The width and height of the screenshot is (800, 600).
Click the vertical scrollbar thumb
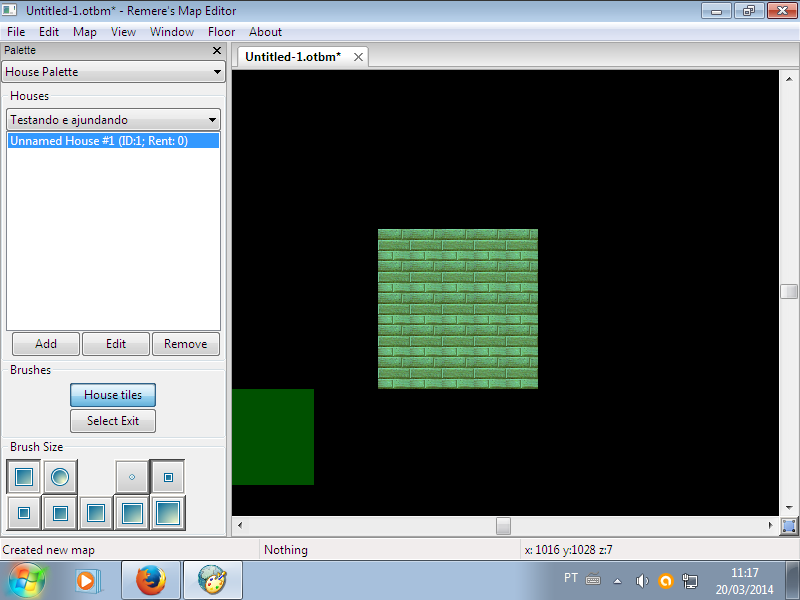pyautogui.click(x=789, y=291)
